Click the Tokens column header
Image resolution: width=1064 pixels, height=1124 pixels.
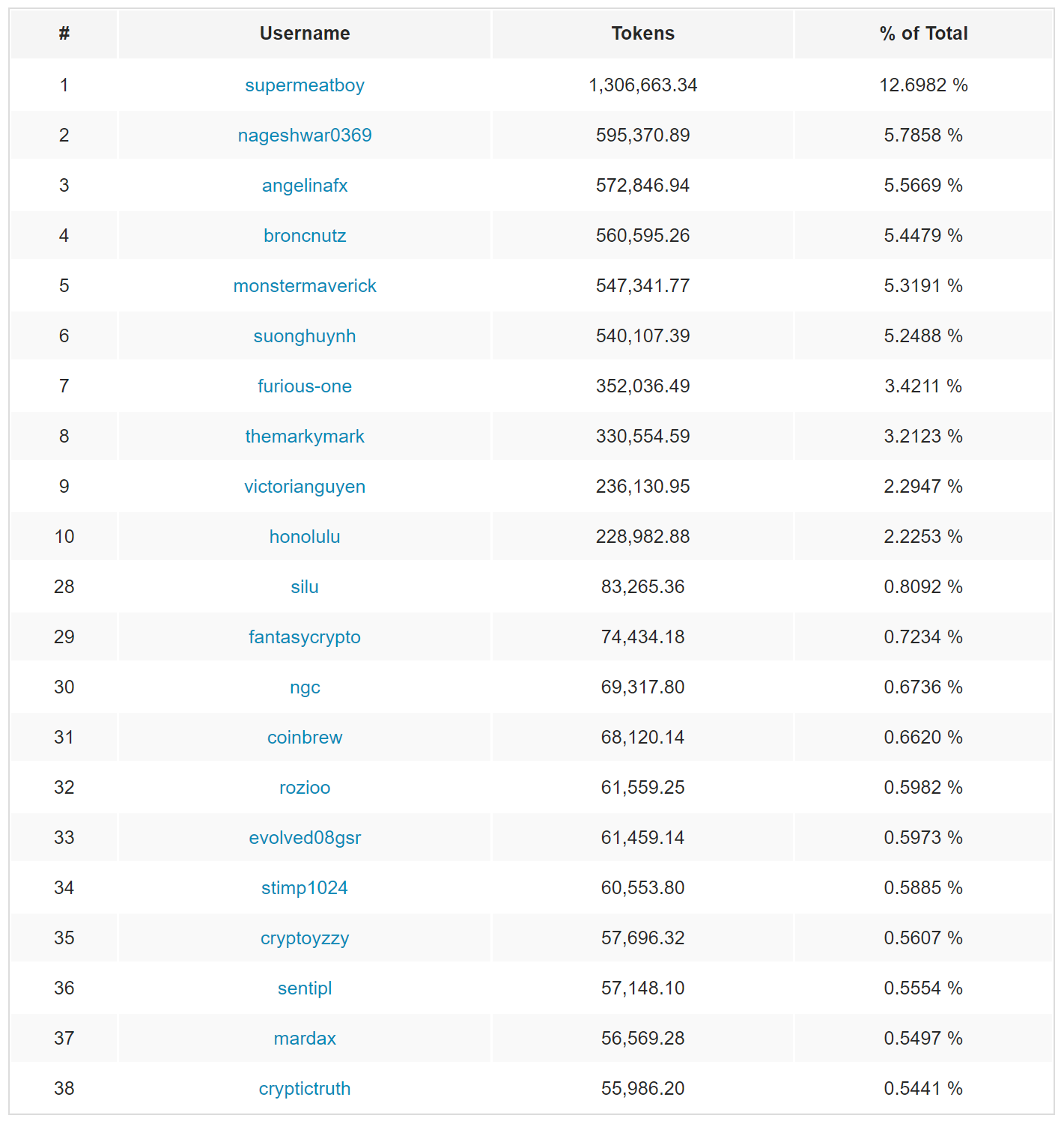click(x=642, y=34)
